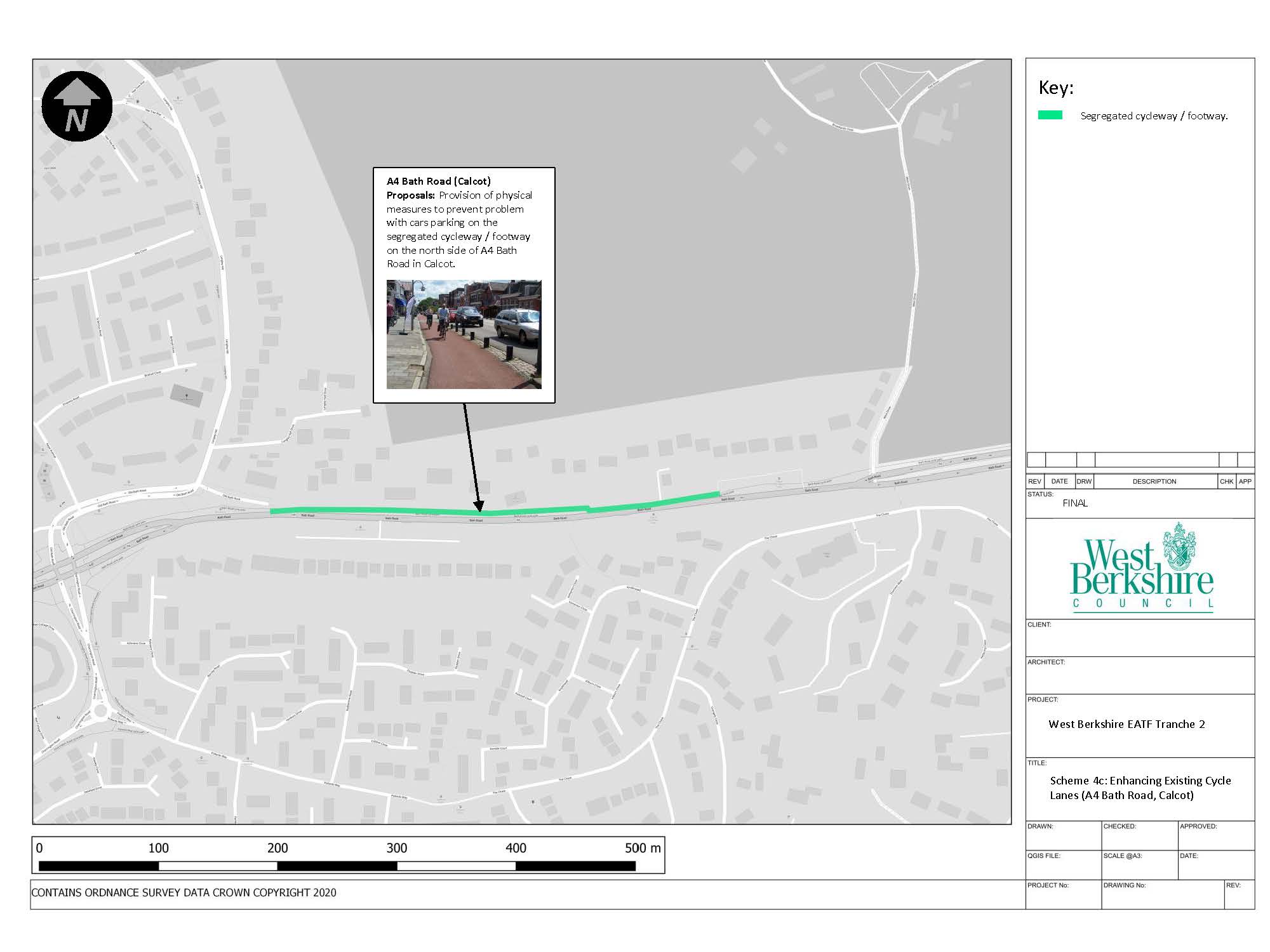Viewport: 1270px width, 952px height.
Task: Click the 'CHK' revision column header
Action: (x=1227, y=482)
